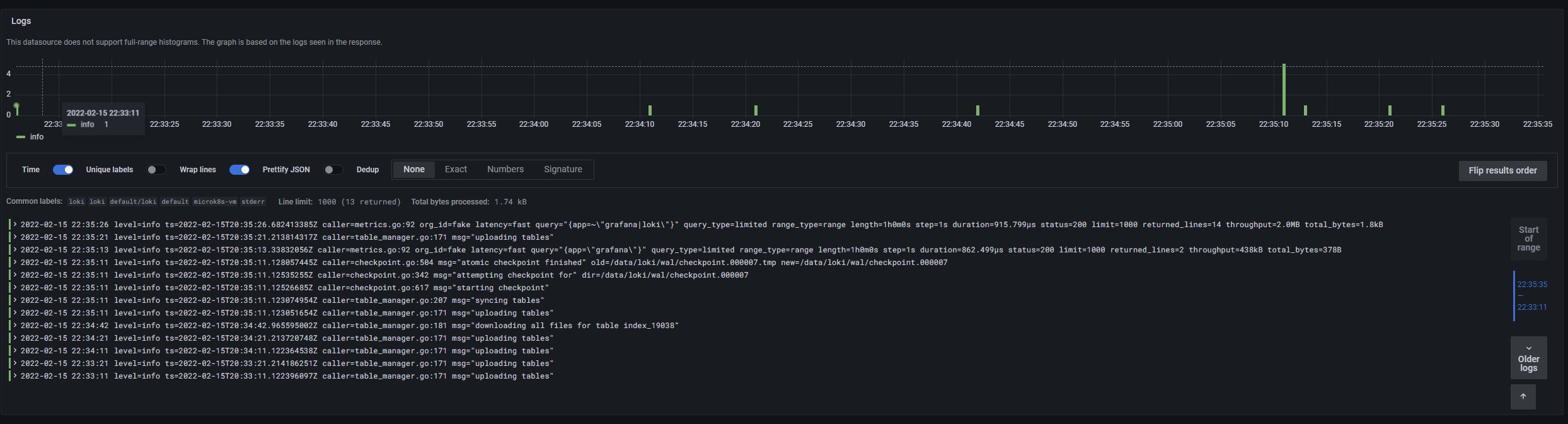Expand the atomic checkpoint finished log row

15,262
